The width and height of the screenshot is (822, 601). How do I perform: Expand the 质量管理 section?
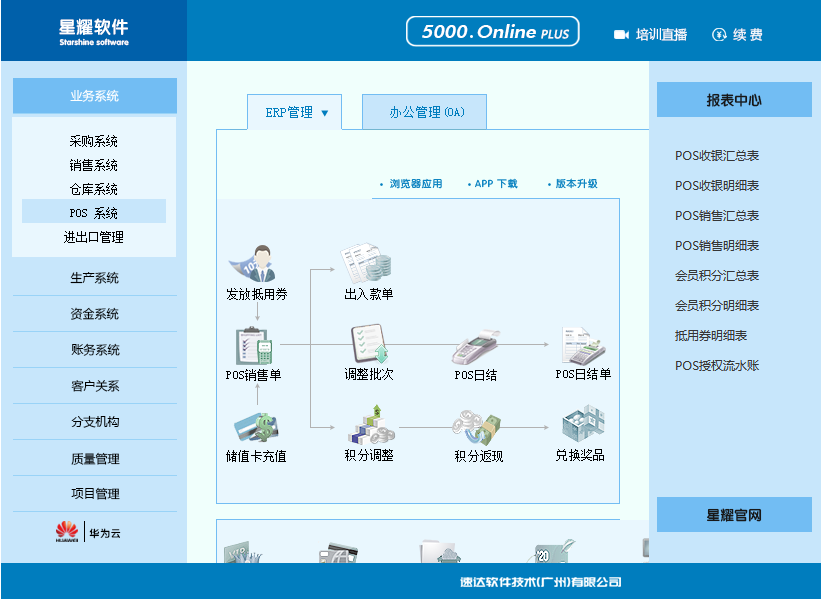(95, 459)
